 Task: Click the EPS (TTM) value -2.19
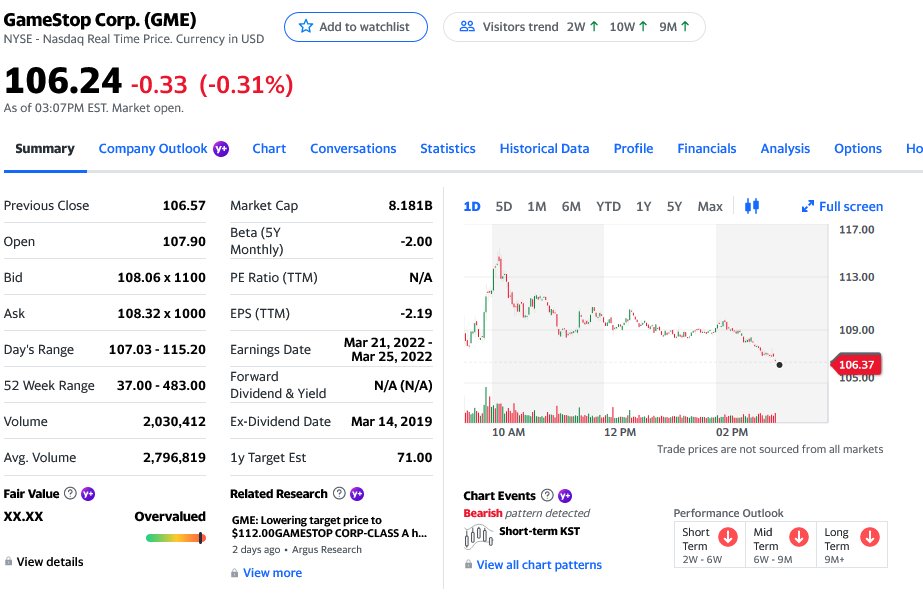[416, 313]
